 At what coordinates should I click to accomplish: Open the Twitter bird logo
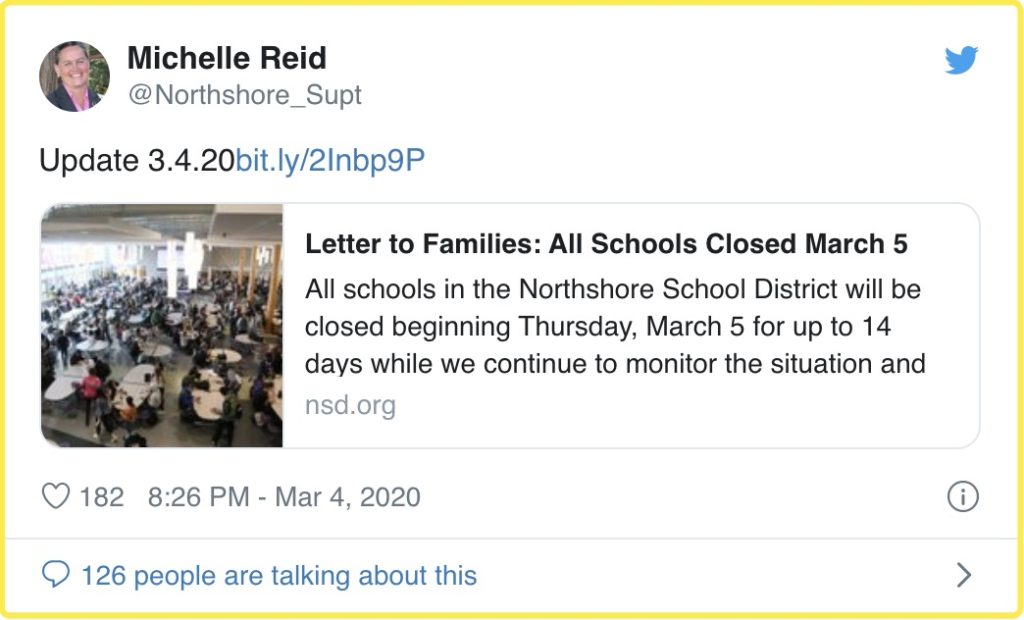[960, 61]
